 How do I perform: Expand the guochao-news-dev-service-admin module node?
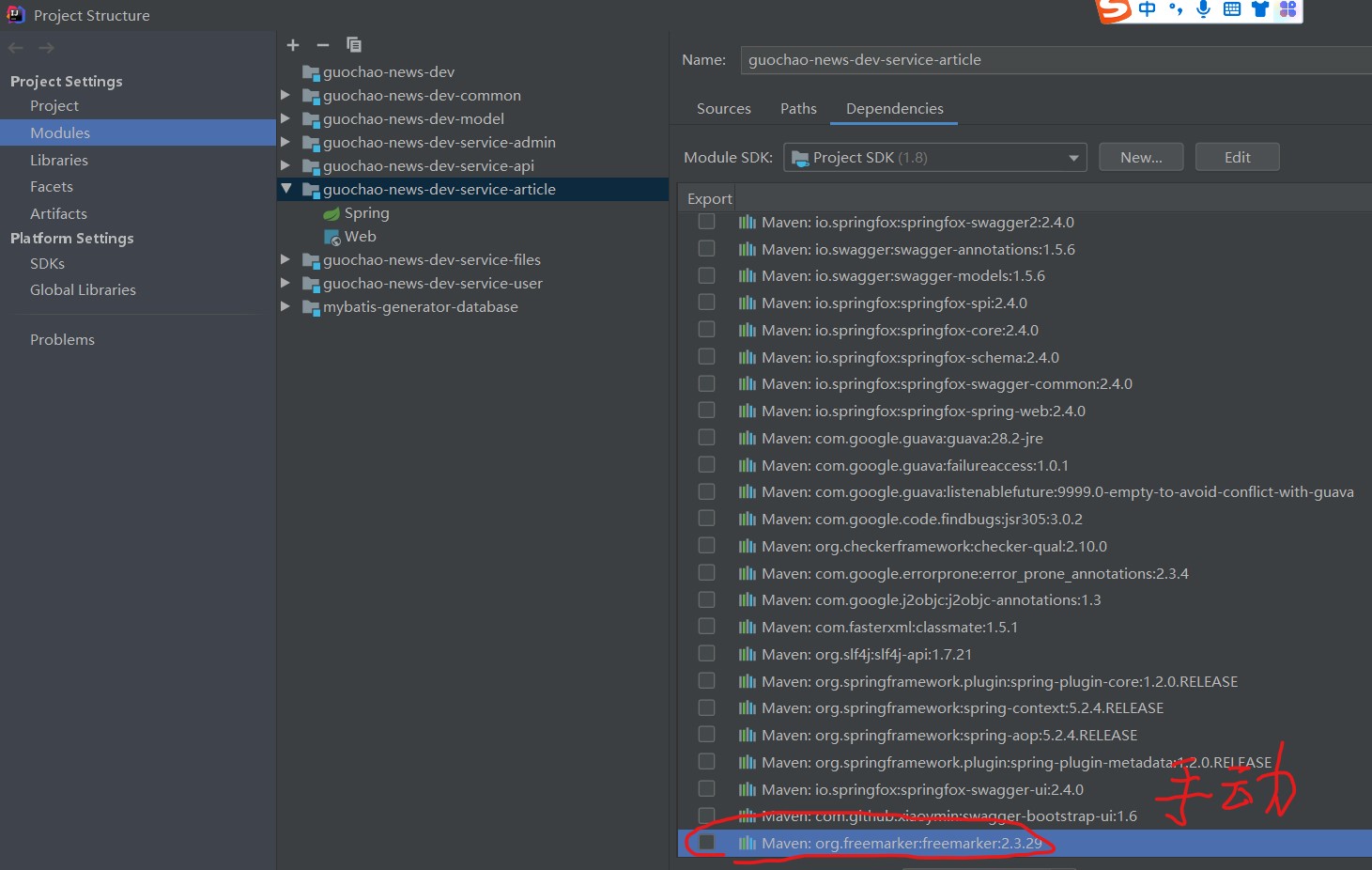[285, 142]
